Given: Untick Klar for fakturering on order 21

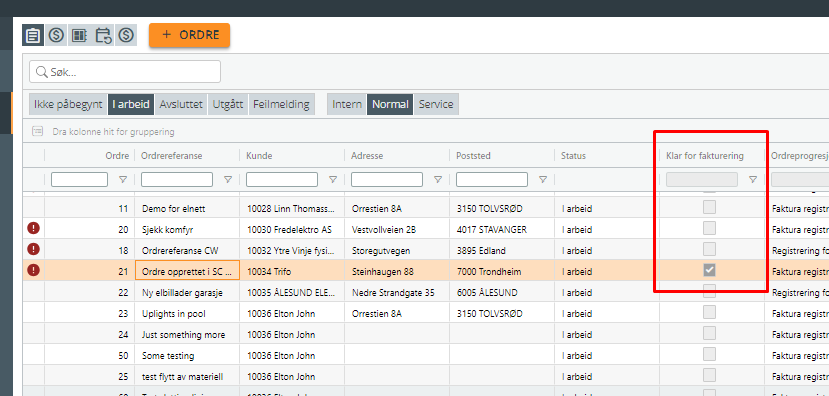Looking at the screenshot, I should [710, 270].
